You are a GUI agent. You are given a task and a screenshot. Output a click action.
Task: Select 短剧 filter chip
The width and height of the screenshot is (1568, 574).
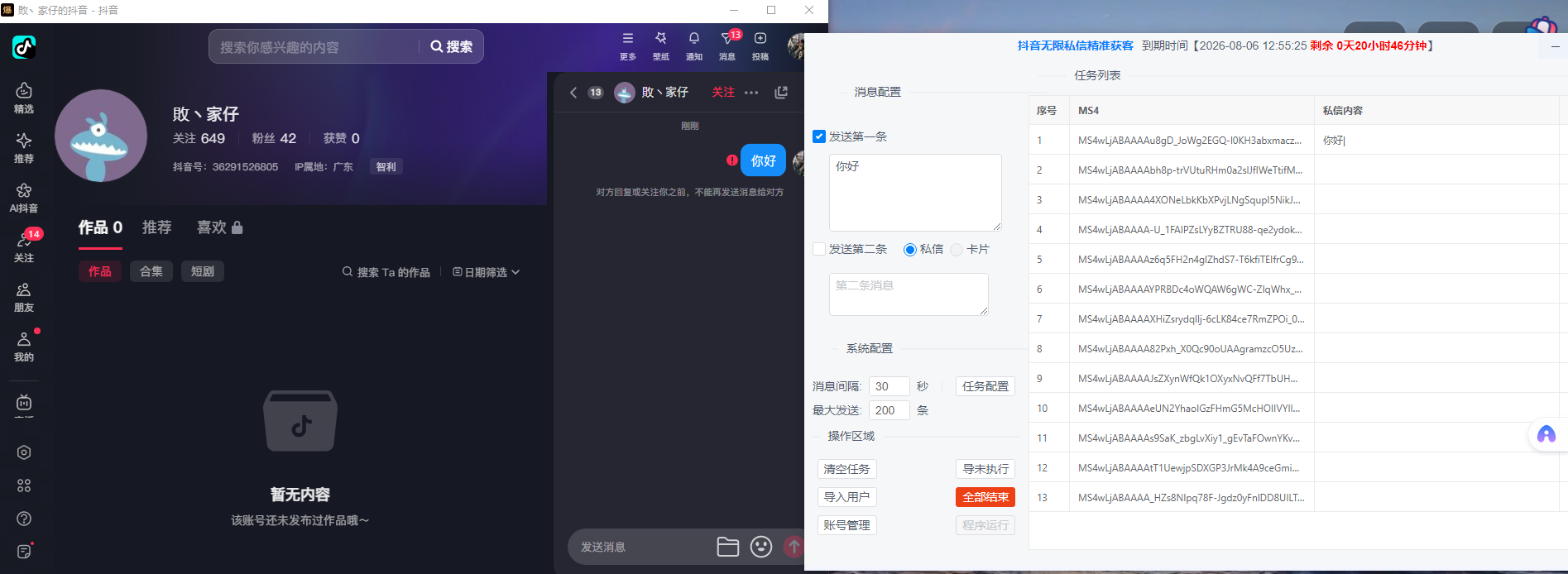[203, 271]
